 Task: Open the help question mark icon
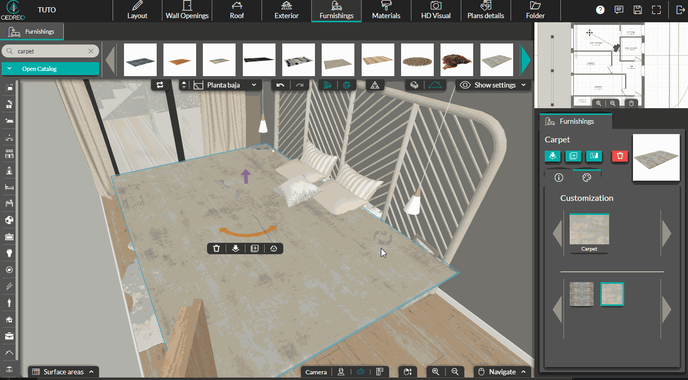(600, 10)
